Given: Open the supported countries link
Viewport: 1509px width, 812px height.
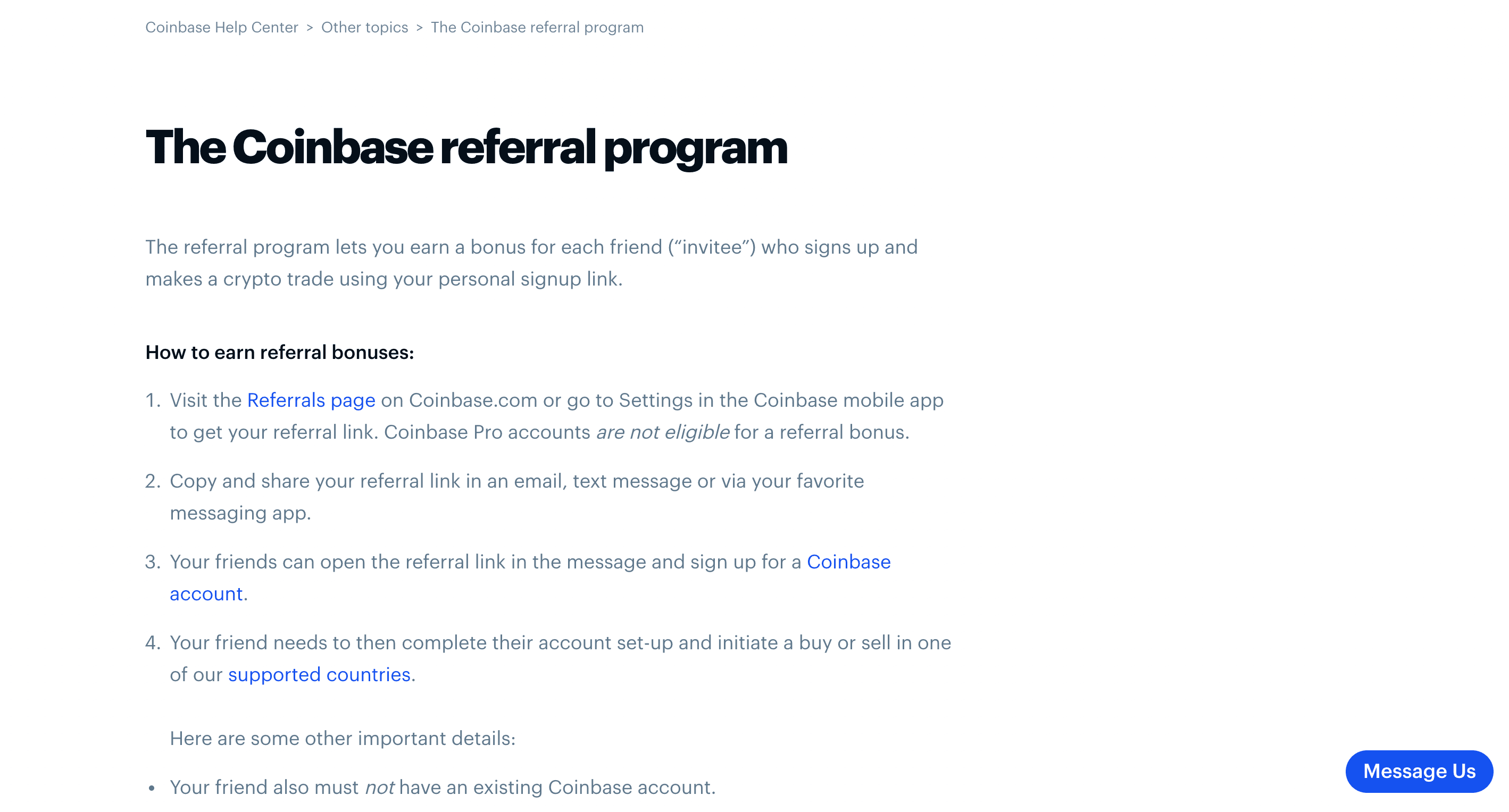Looking at the screenshot, I should [320, 674].
